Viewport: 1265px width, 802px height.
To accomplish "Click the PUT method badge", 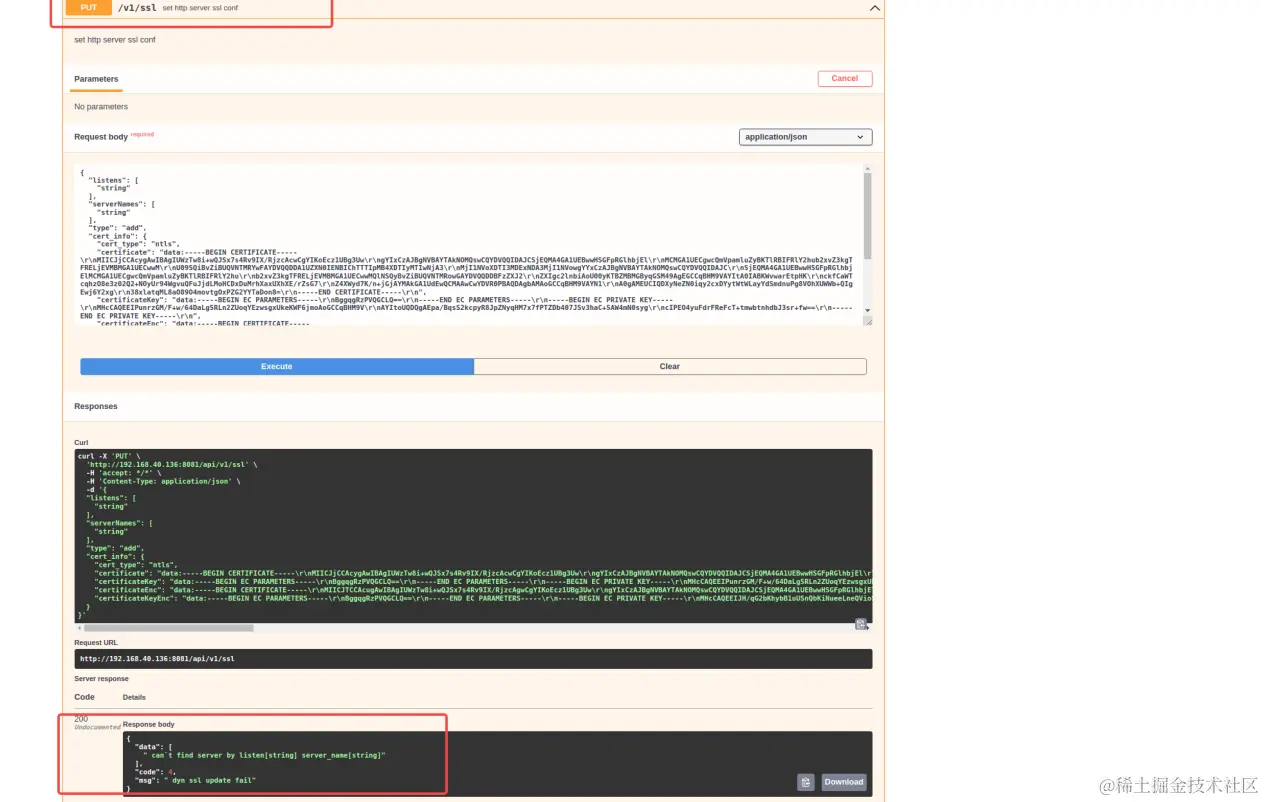I will [89, 7].
